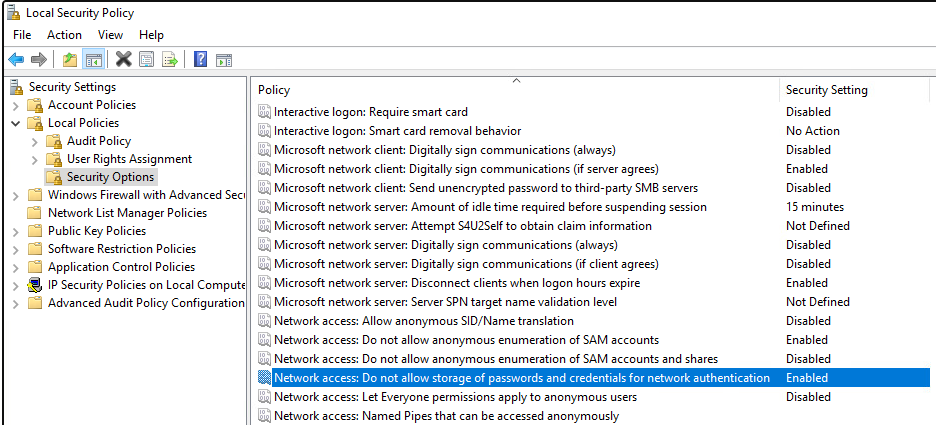The width and height of the screenshot is (936, 425).
Task: Collapse the Local Policies tree node
Action: tap(15, 123)
